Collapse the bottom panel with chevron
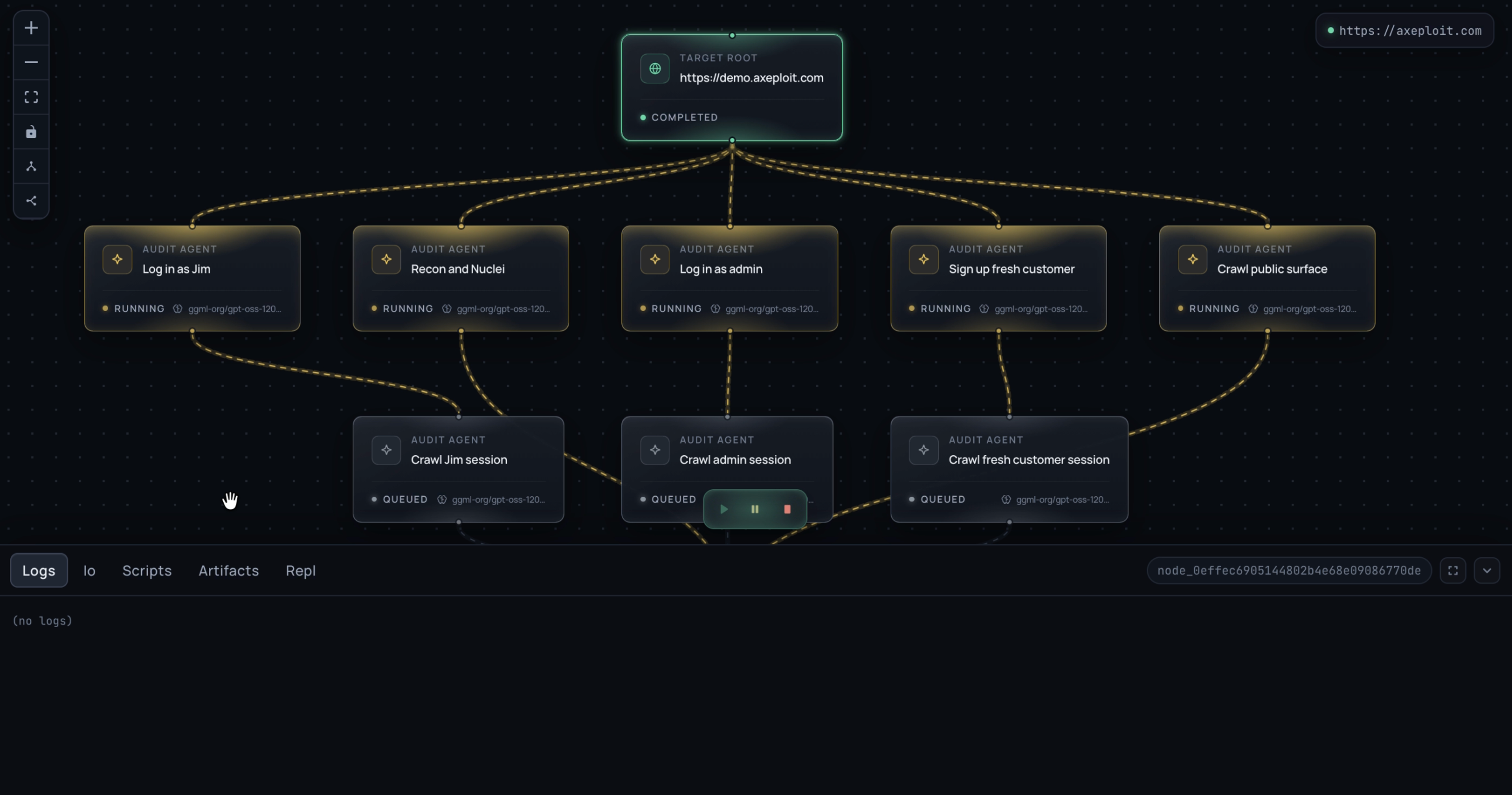 pos(1487,570)
